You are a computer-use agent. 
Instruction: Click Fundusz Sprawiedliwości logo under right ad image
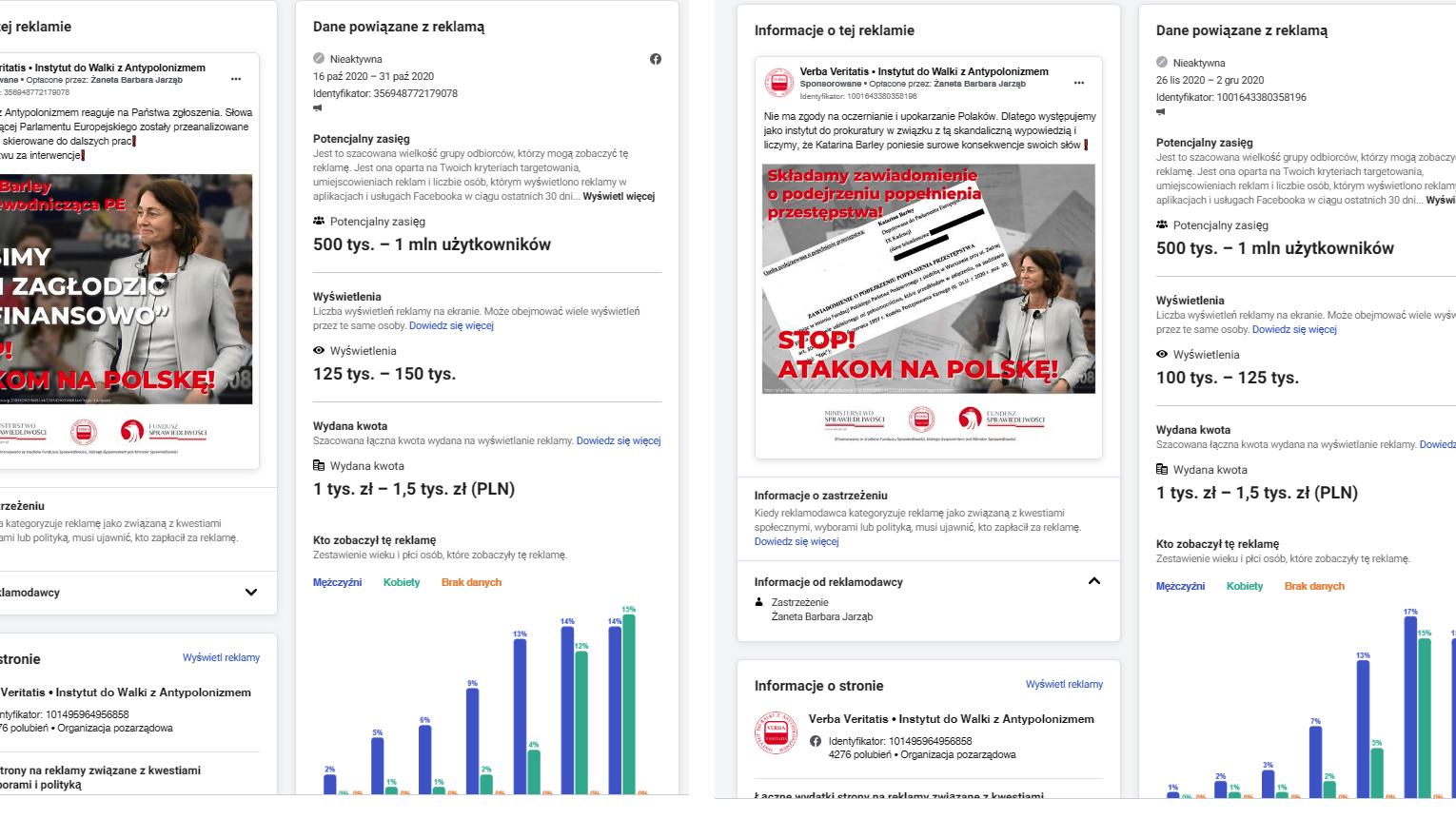[x=1000, y=418]
